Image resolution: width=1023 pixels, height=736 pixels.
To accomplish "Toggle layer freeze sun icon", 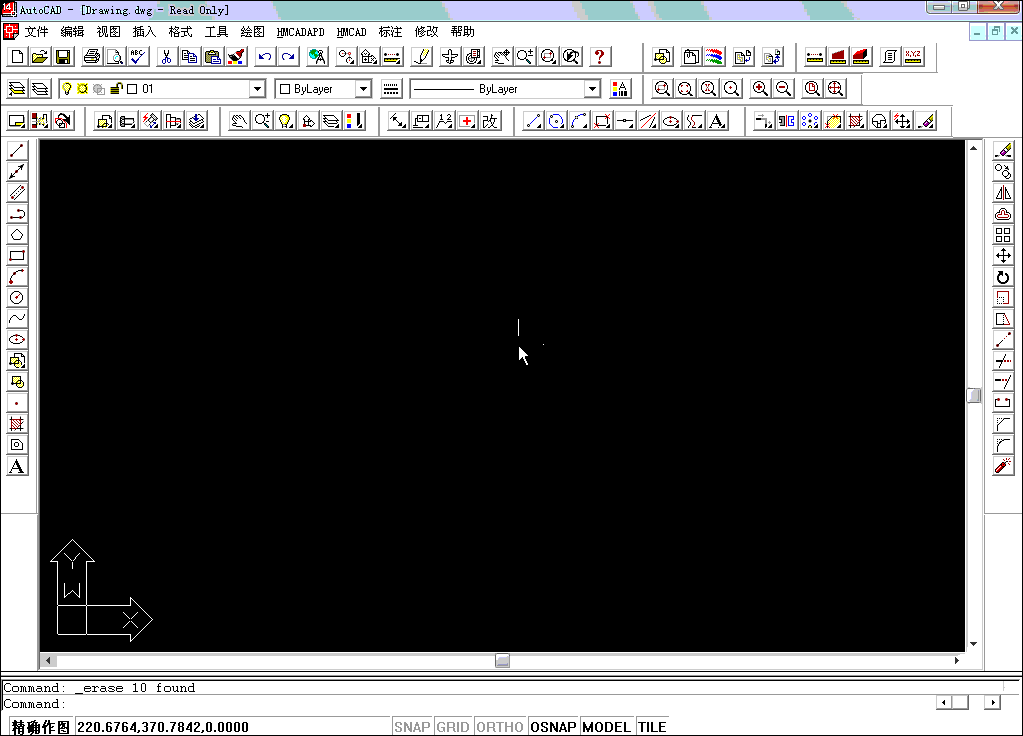I will click(83, 89).
